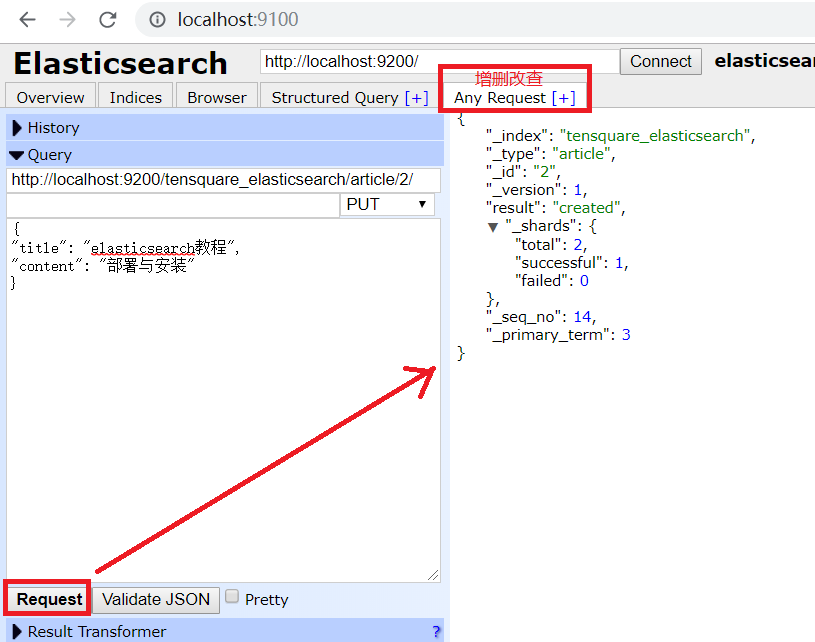Click Validate JSON button
Image resolution: width=815 pixels, height=642 pixels.
(x=156, y=599)
